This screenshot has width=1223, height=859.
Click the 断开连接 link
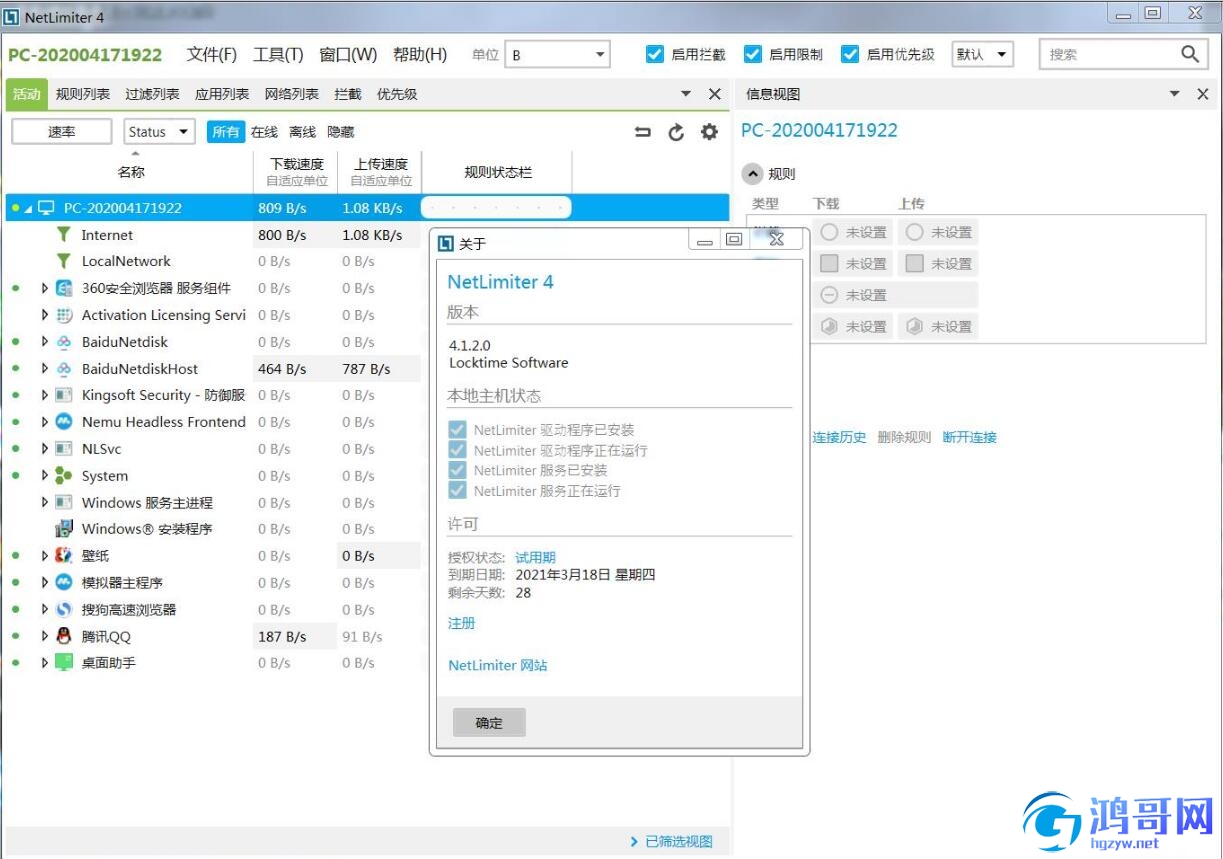[969, 437]
